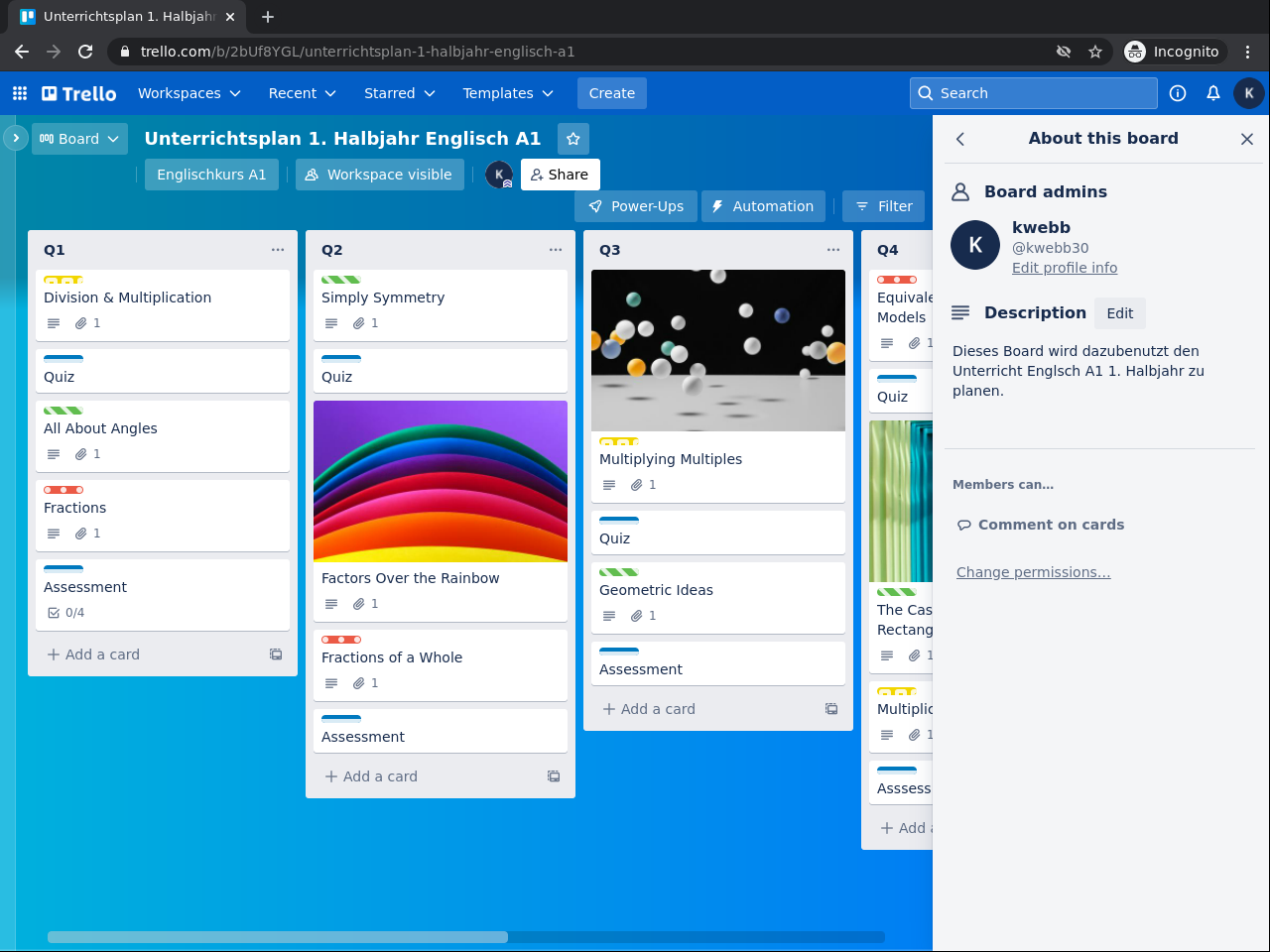Expand the left sidebar

click(16, 138)
